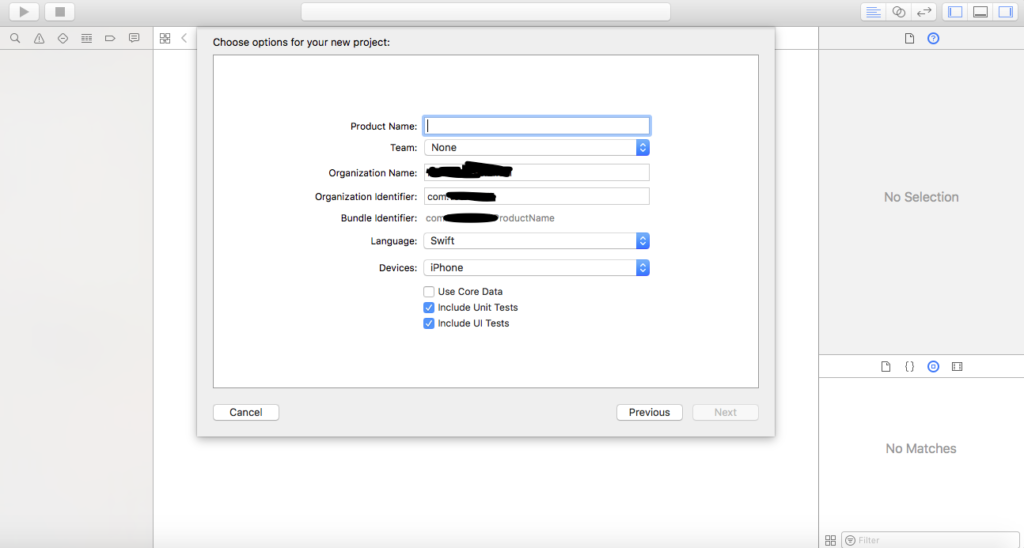Open the Find navigator search icon
This screenshot has width=1024, height=548.
[x=15, y=39]
